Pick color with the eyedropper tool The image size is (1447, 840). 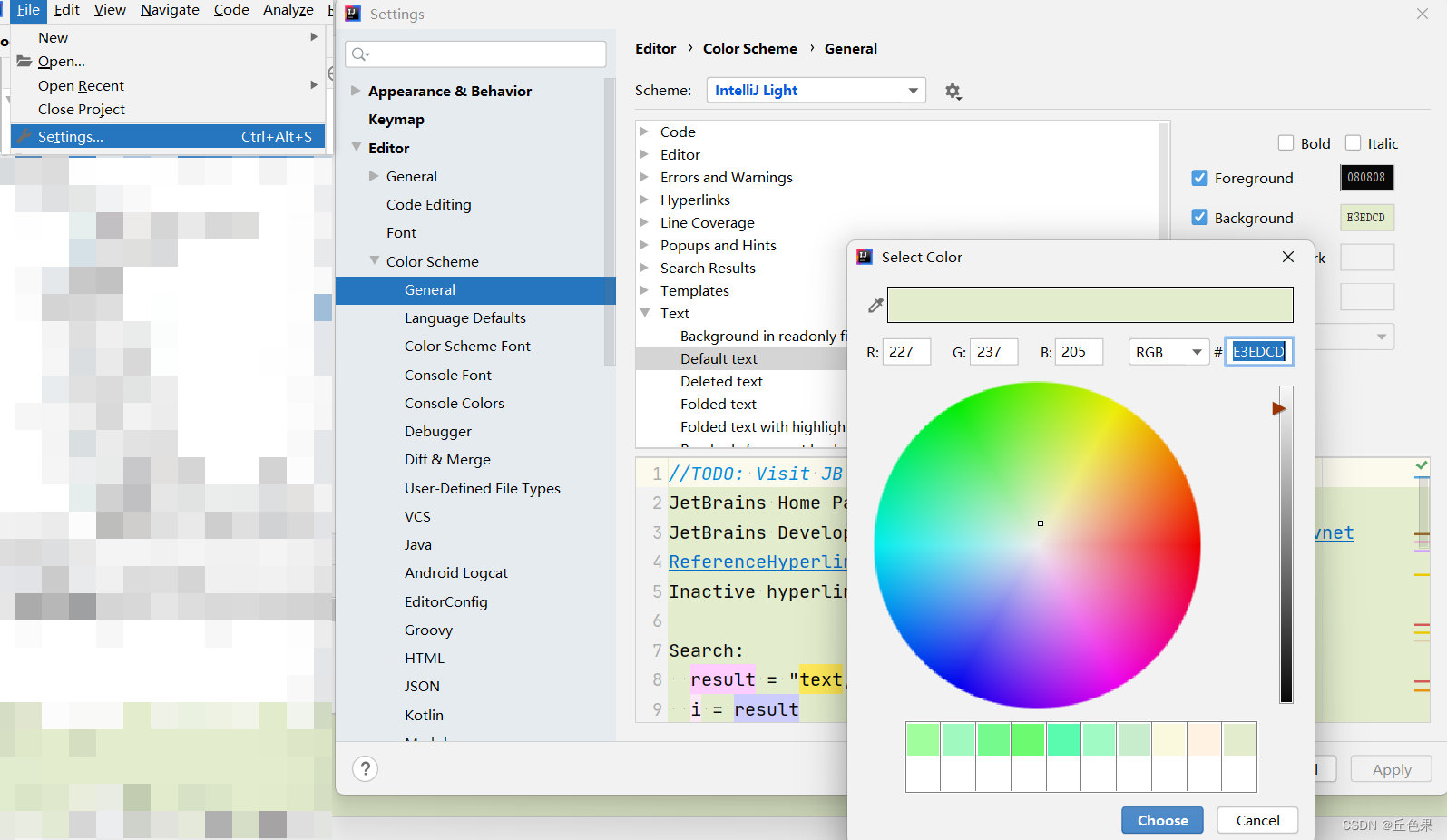[875, 306]
